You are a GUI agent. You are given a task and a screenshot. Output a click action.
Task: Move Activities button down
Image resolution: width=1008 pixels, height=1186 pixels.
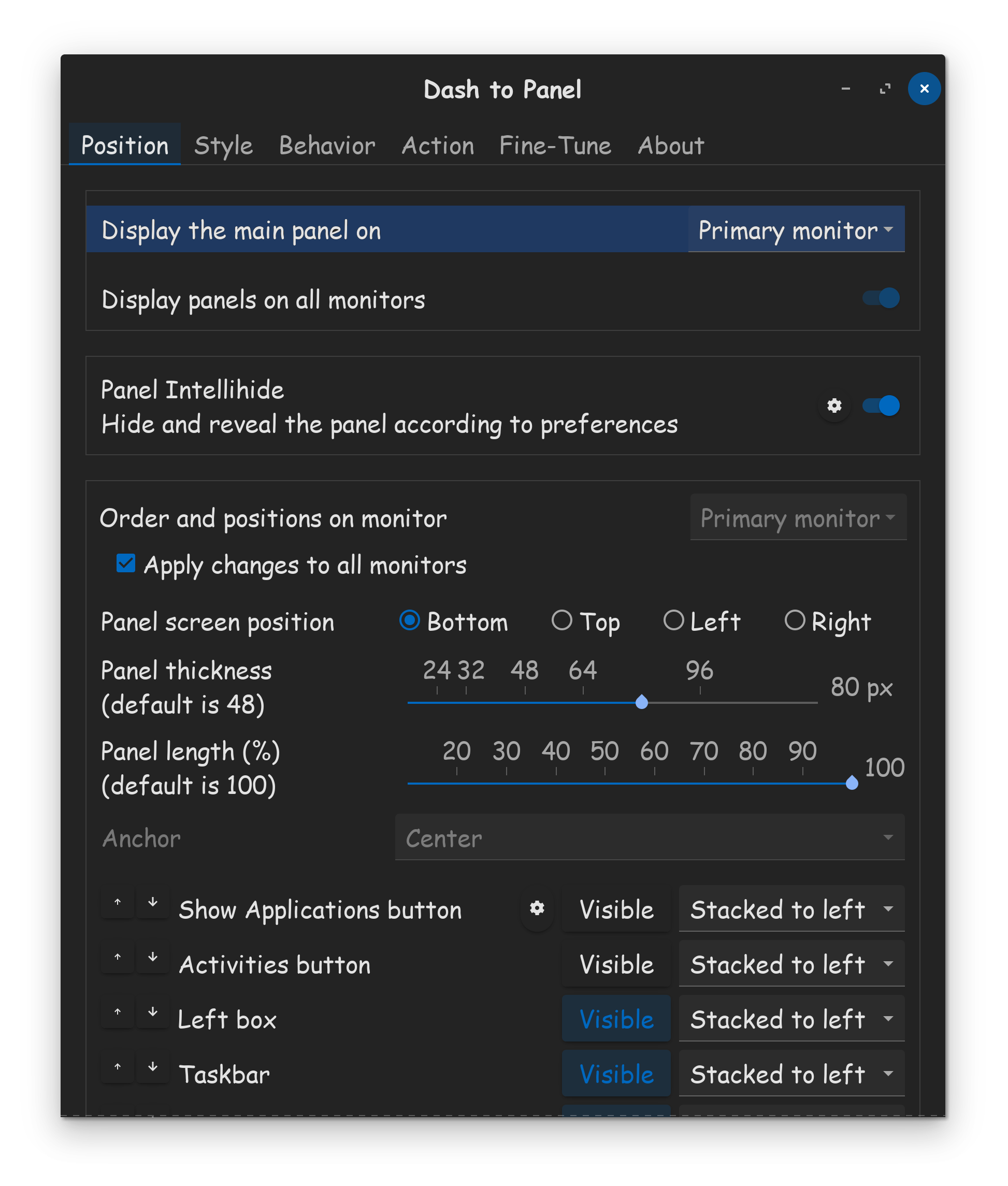153,958
